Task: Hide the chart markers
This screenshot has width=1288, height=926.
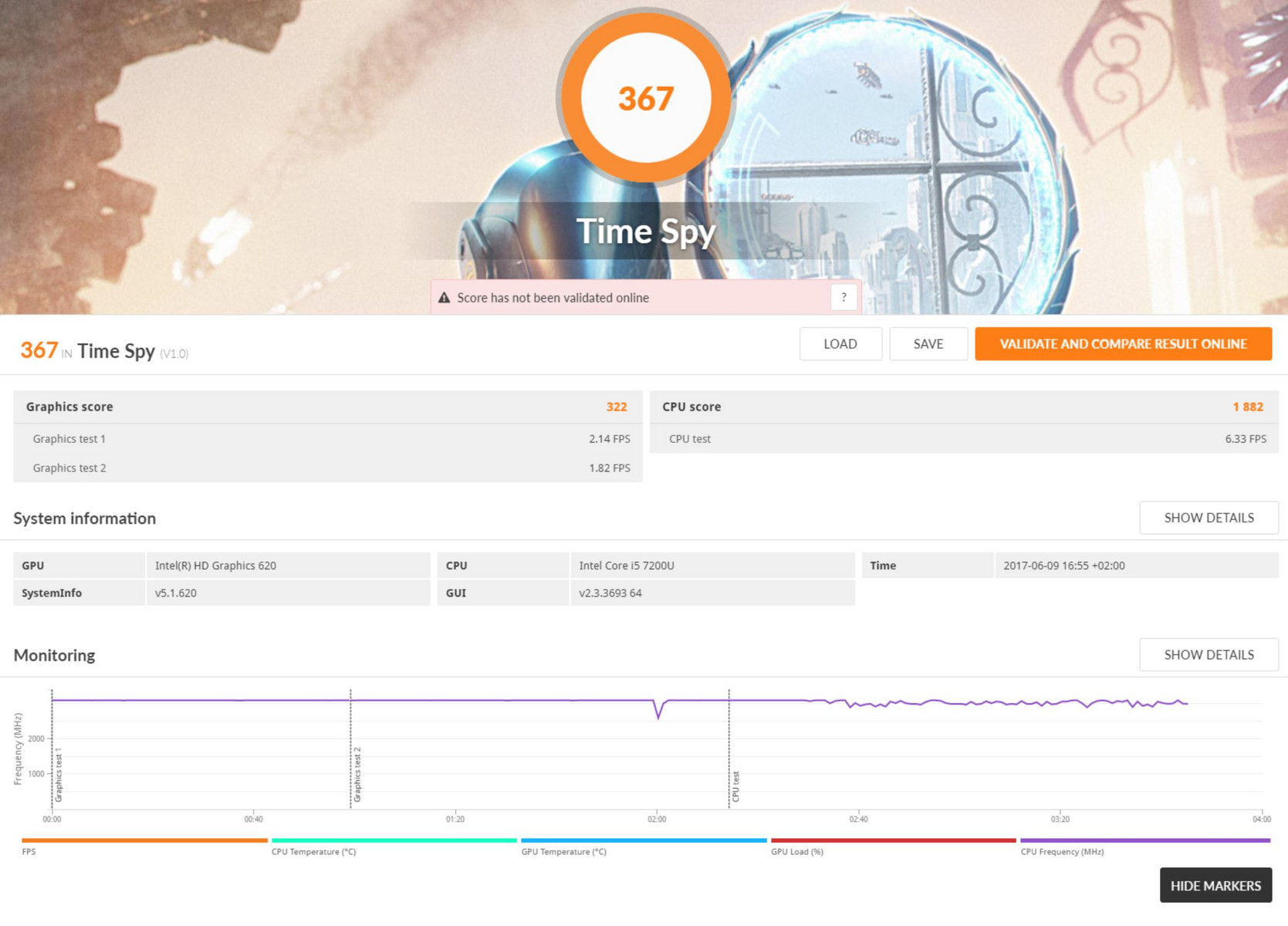Action: click(x=1215, y=886)
